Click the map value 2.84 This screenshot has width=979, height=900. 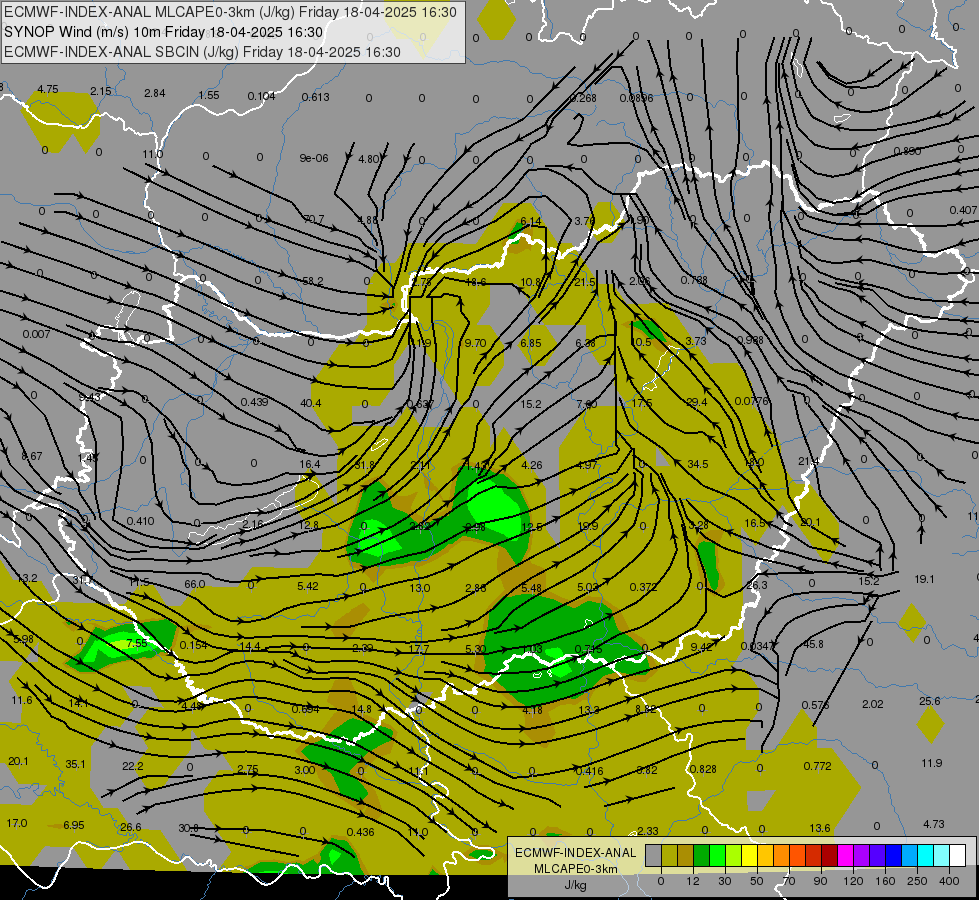pyautogui.click(x=154, y=93)
